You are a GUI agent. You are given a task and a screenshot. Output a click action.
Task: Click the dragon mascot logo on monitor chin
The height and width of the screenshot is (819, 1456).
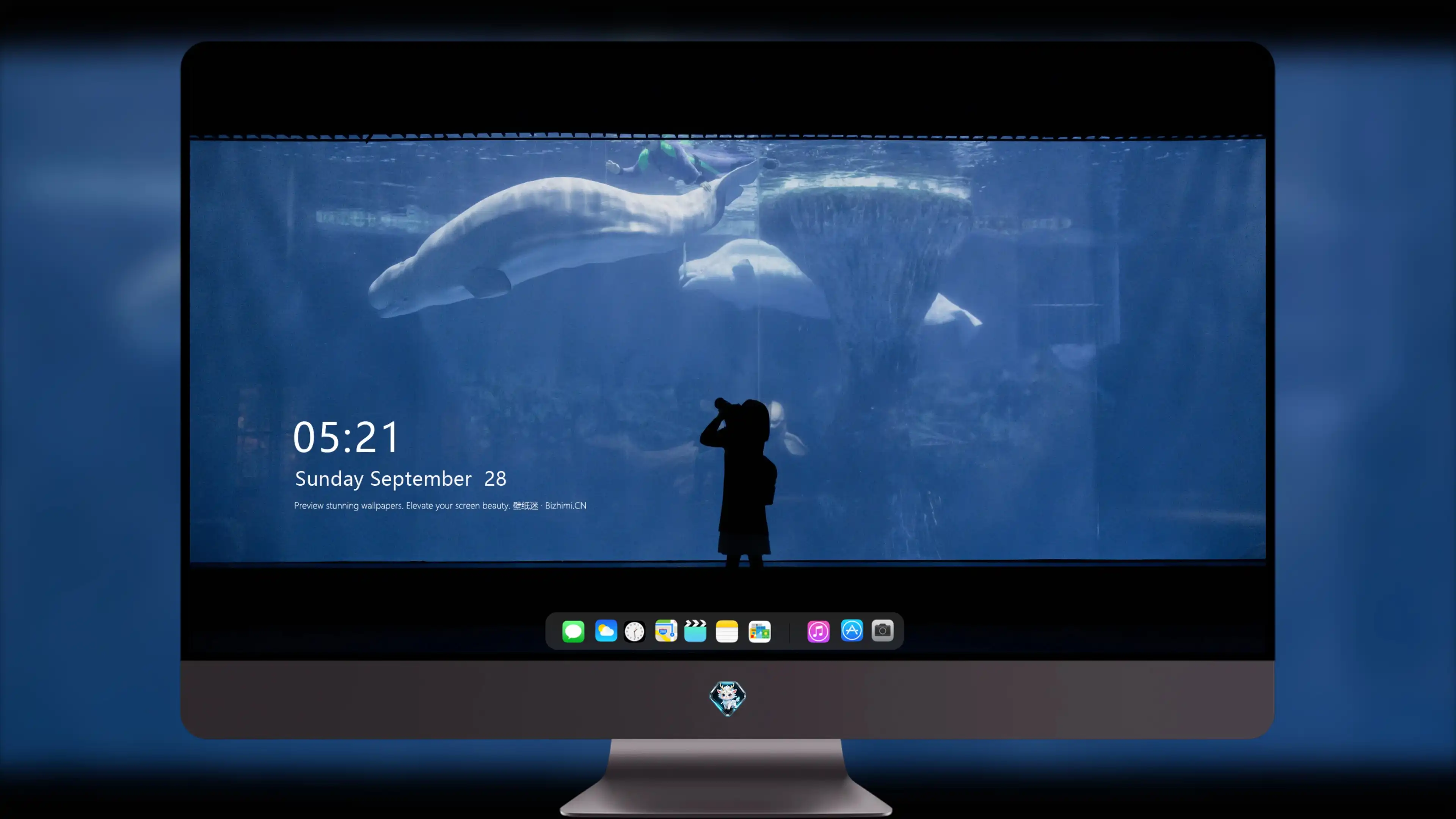[x=728, y=698]
